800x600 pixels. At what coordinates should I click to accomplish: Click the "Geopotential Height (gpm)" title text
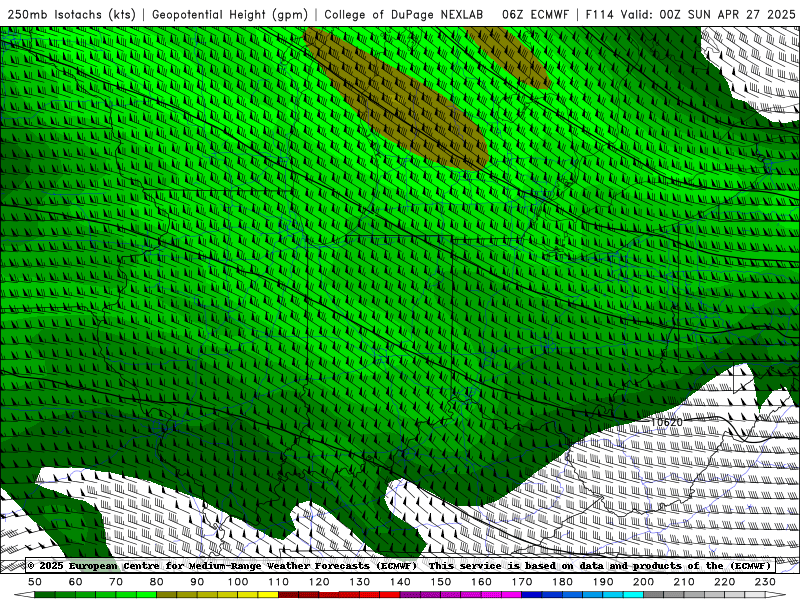(x=230, y=14)
